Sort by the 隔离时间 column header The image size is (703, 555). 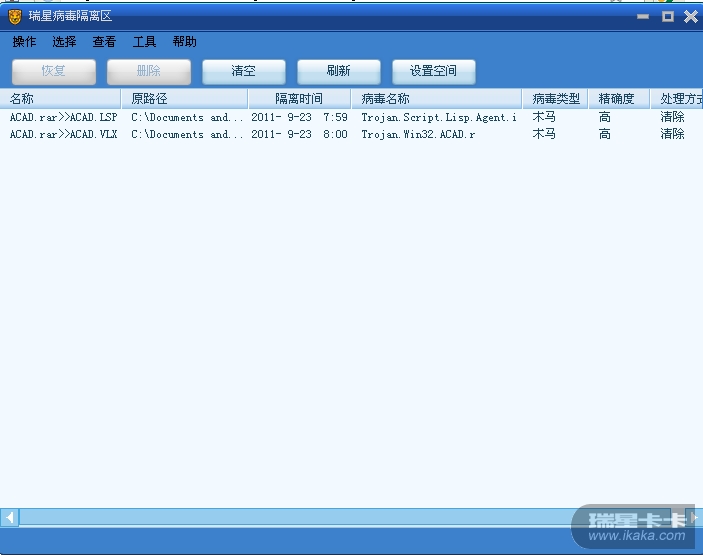point(299,99)
